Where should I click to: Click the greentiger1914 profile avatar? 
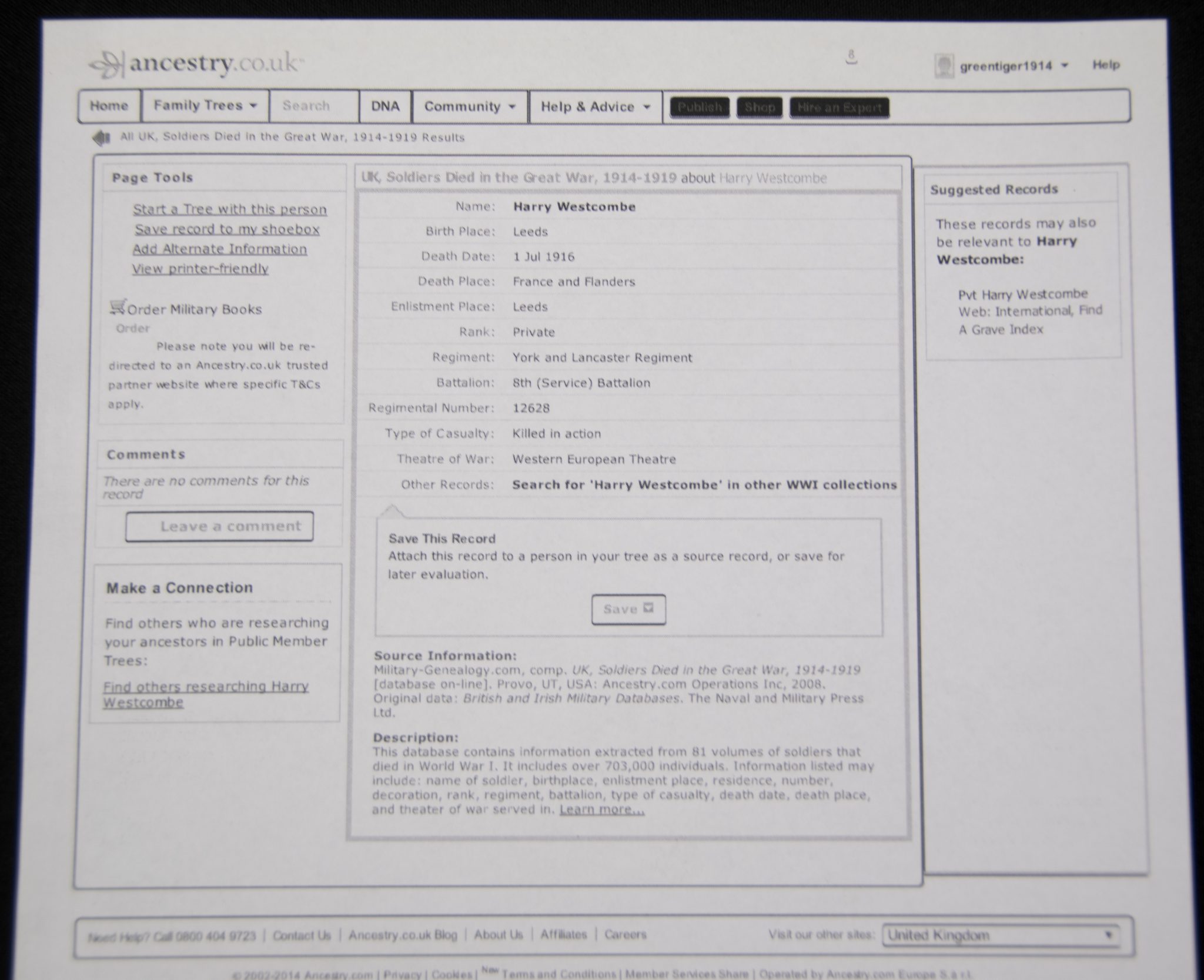[x=944, y=66]
